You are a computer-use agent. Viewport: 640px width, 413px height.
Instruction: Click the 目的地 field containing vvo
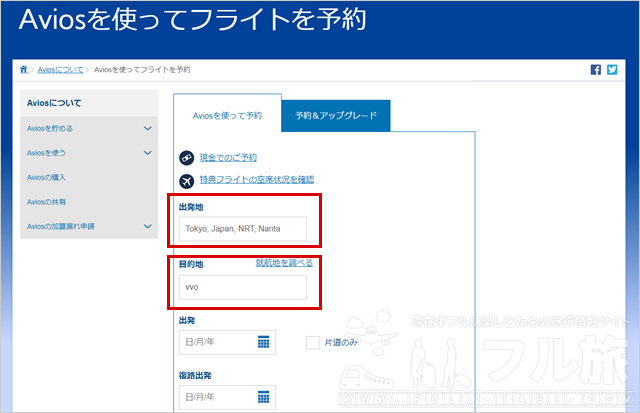click(243, 287)
